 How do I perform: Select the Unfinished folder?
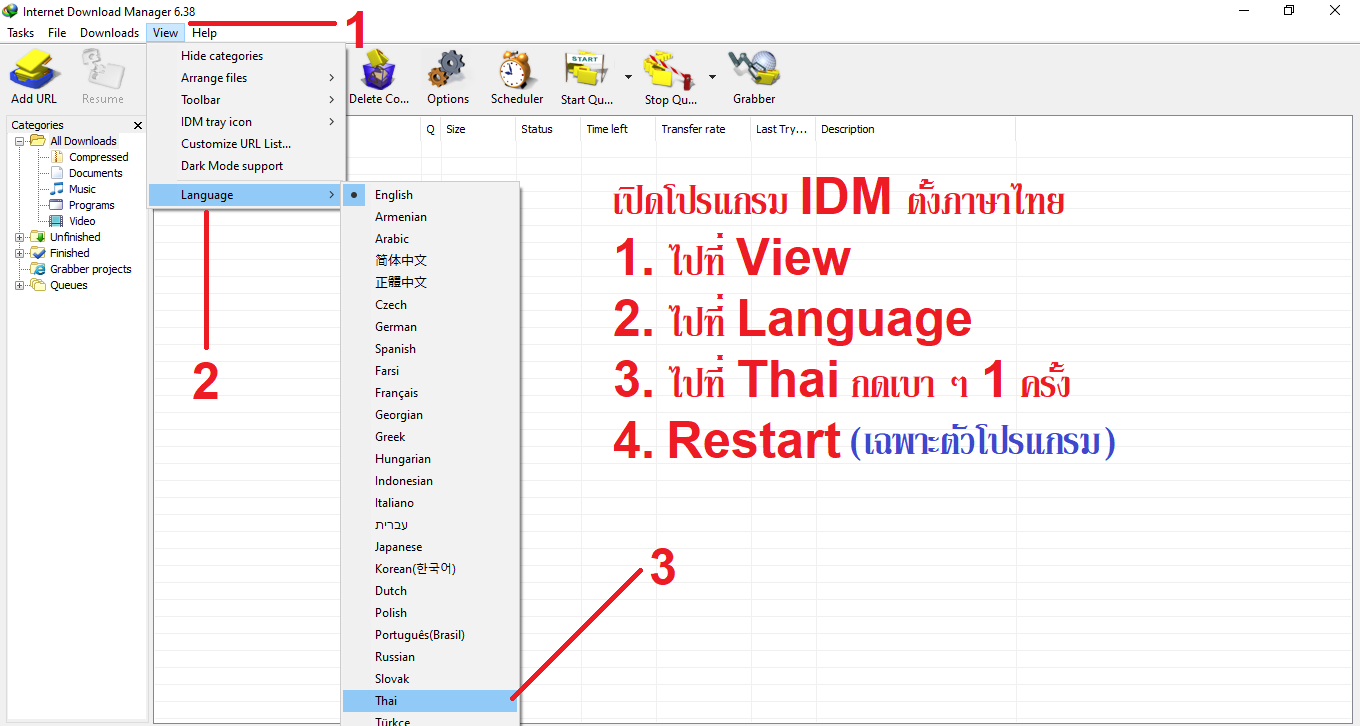(75, 237)
